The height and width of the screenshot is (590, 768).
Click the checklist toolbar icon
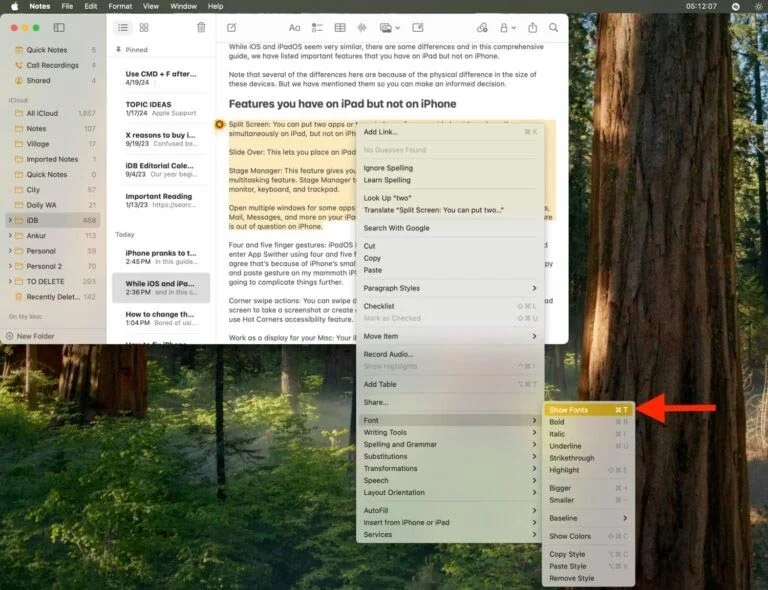[x=317, y=28]
